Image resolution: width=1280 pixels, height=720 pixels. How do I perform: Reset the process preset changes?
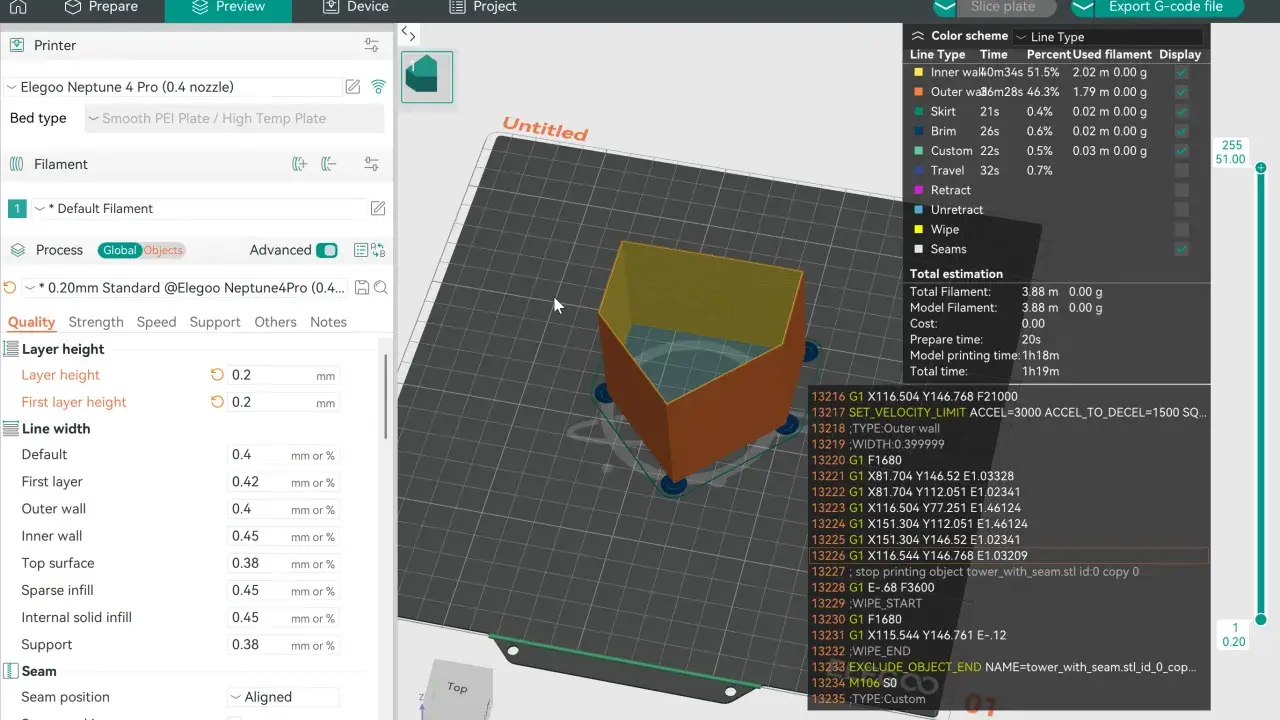[10, 288]
